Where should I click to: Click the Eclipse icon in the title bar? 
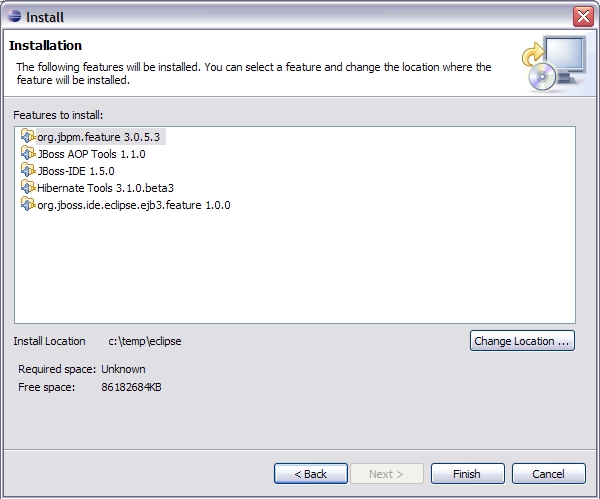[15, 16]
